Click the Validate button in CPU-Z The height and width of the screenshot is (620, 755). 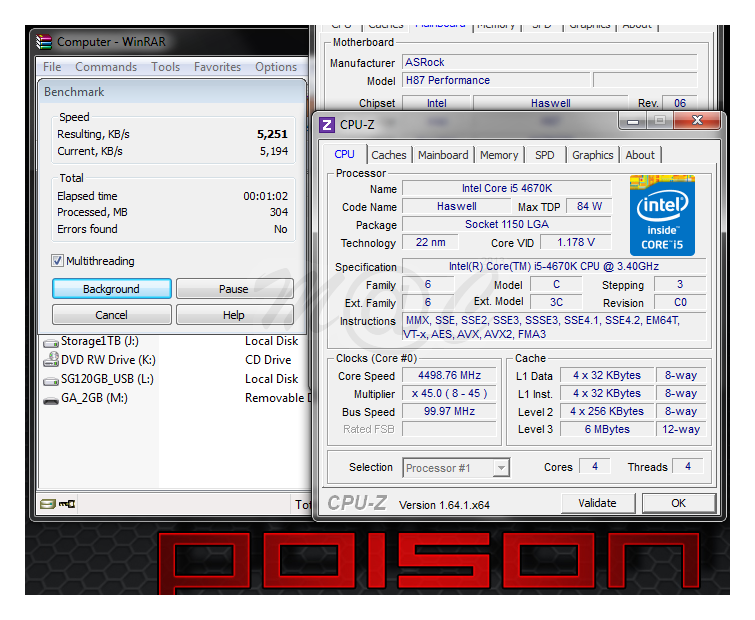(x=597, y=503)
